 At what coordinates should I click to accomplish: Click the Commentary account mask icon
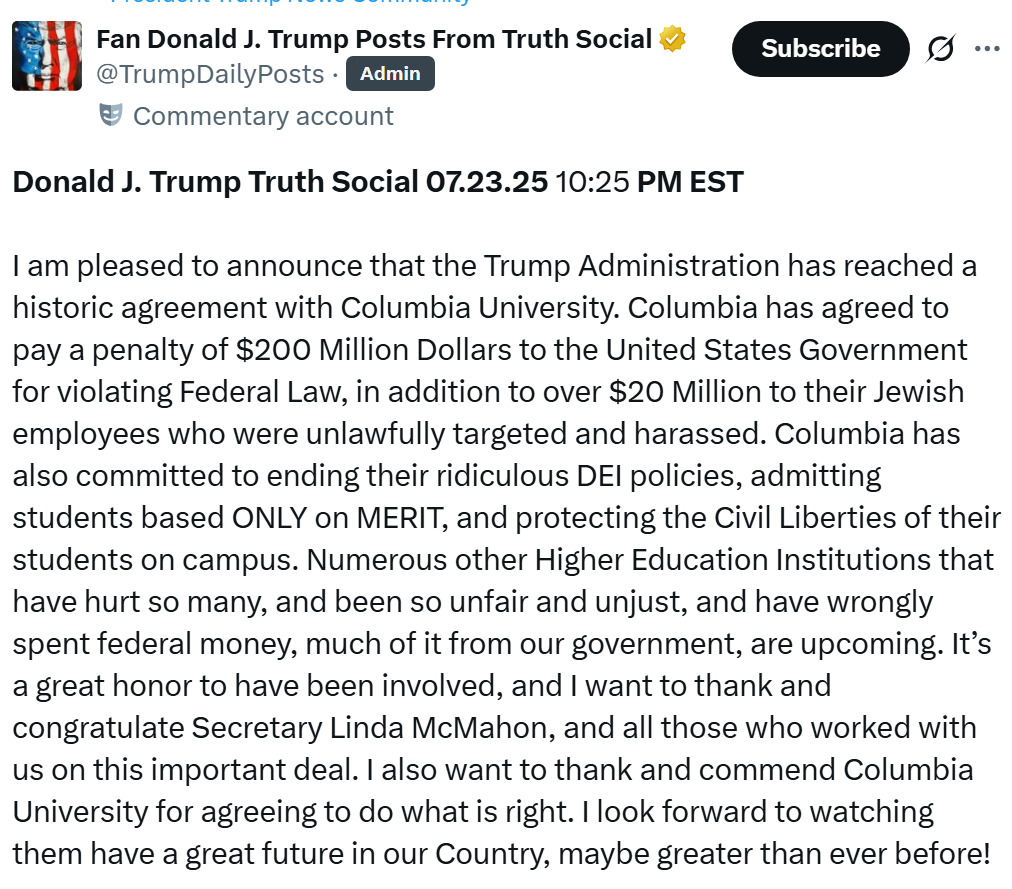pyautogui.click(x=110, y=116)
